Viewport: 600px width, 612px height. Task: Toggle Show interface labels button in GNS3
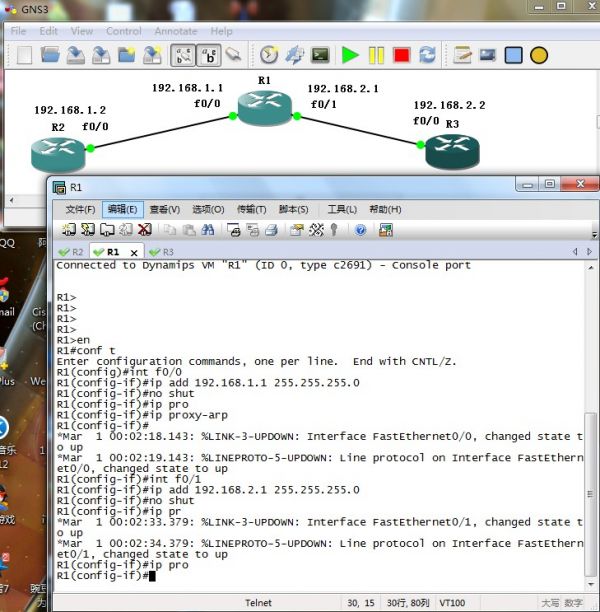pyautogui.click(x=183, y=55)
